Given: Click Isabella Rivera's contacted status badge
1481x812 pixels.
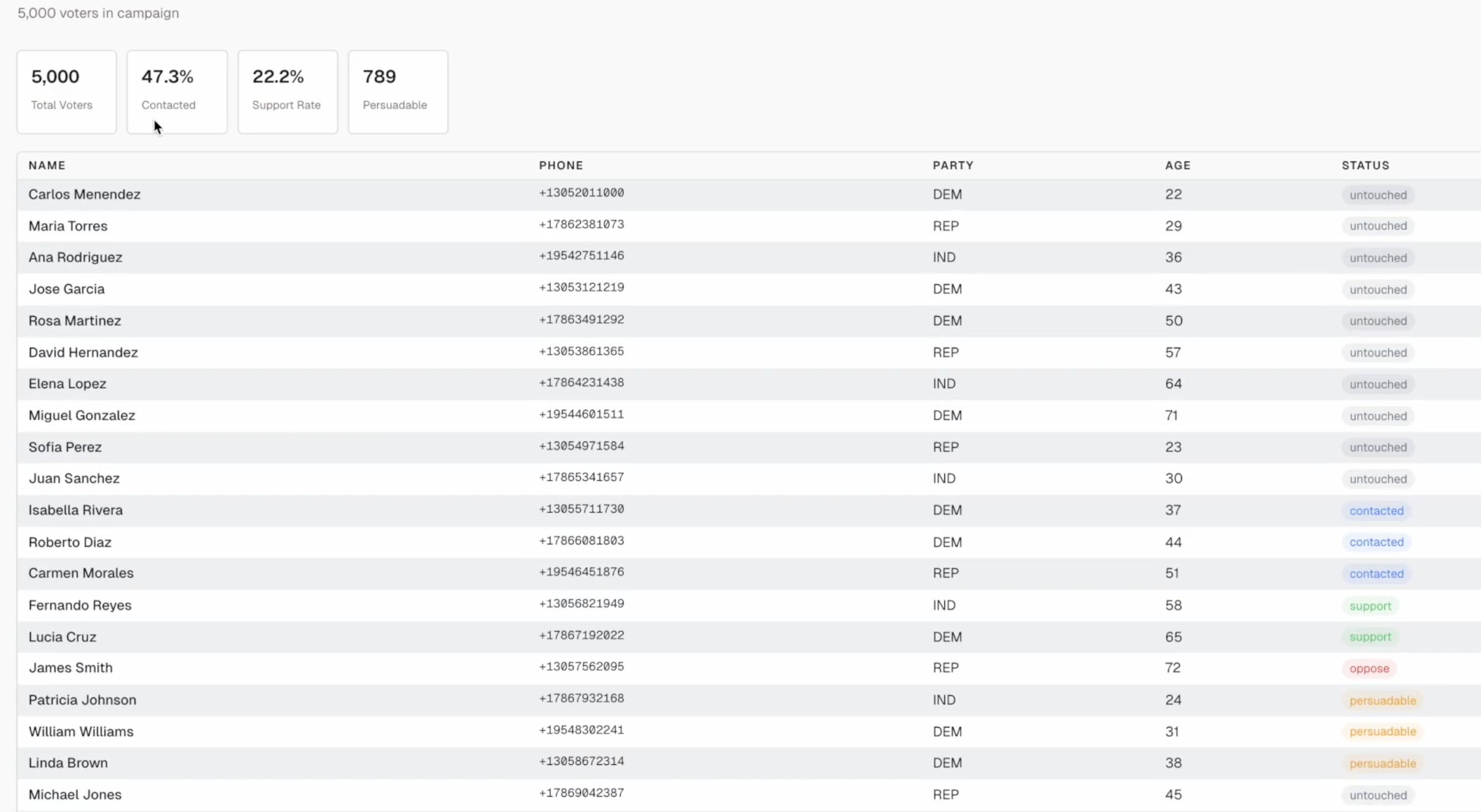Looking at the screenshot, I should point(1376,511).
